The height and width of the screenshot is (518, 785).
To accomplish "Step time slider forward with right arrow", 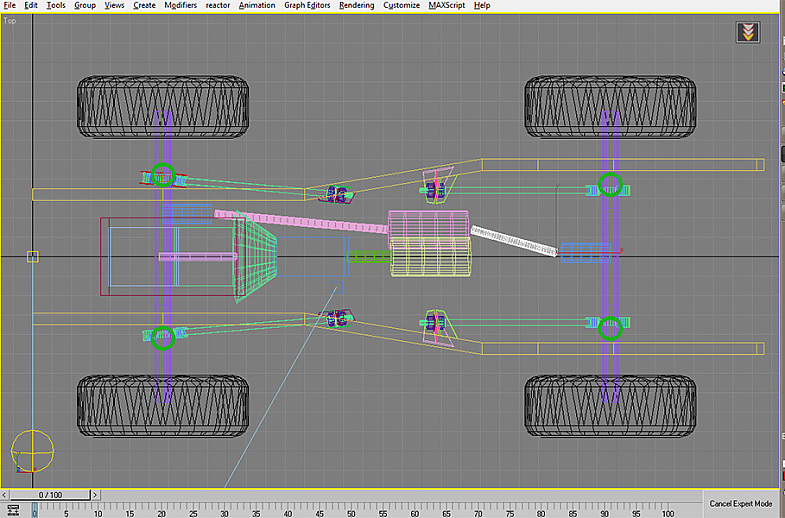I will click(x=97, y=495).
